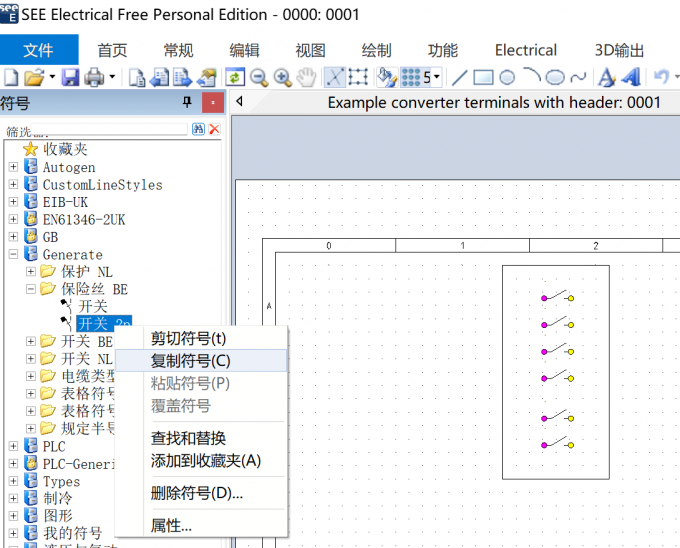
Task: Toggle the single element selection tool
Action: click(335, 78)
